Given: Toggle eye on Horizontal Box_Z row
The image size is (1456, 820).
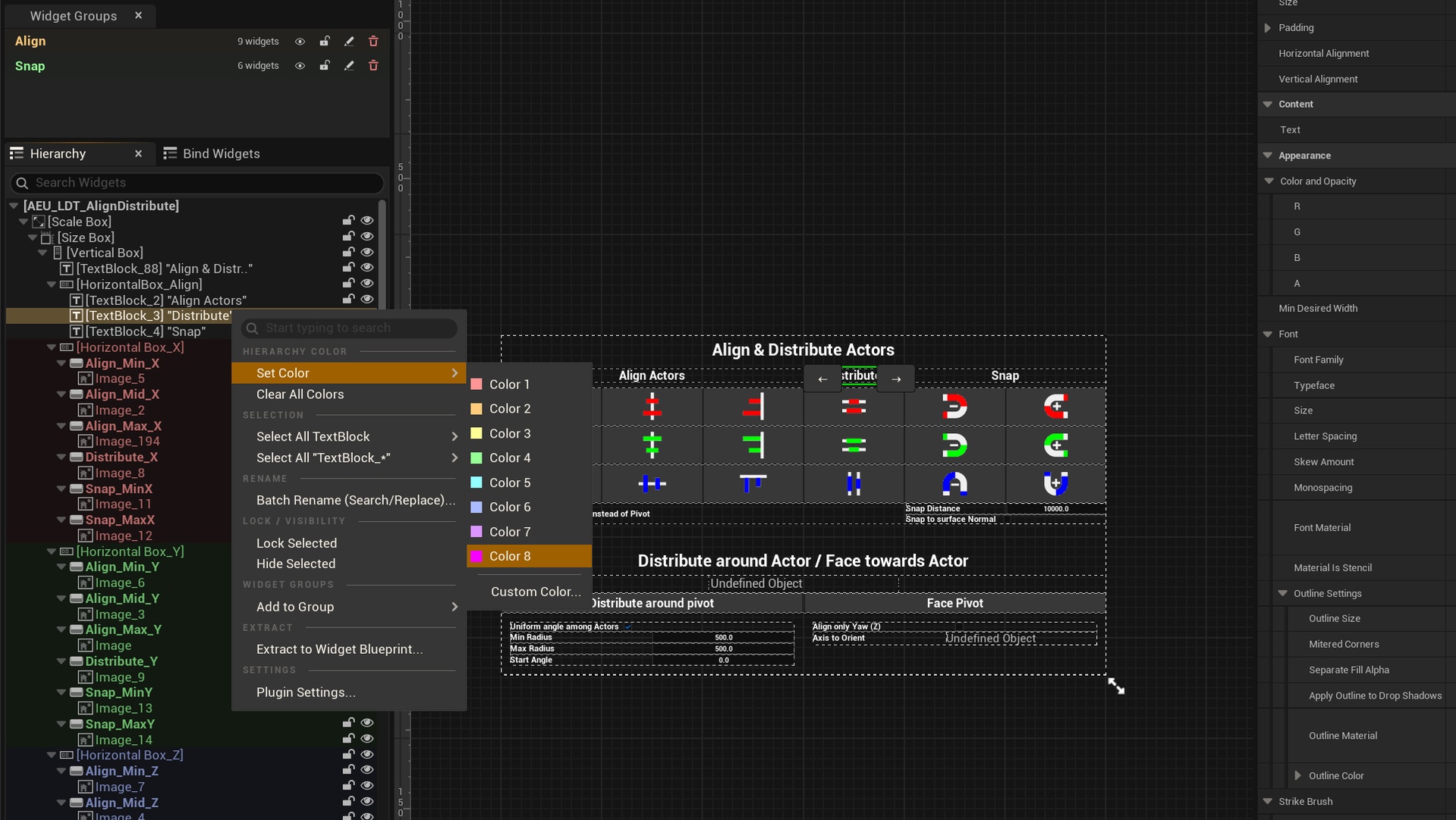Looking at the screenshot, I should point(367,755).
